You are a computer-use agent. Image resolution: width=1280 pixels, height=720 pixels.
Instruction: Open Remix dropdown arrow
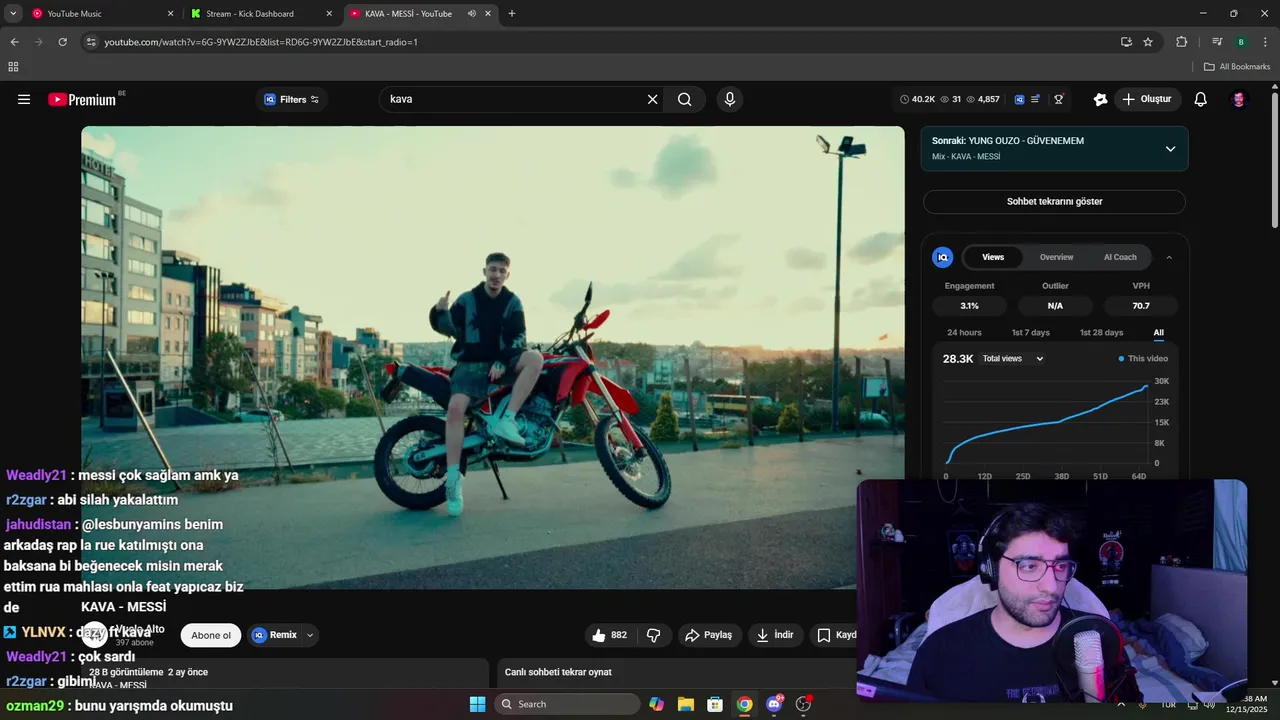tap(310, 635)
